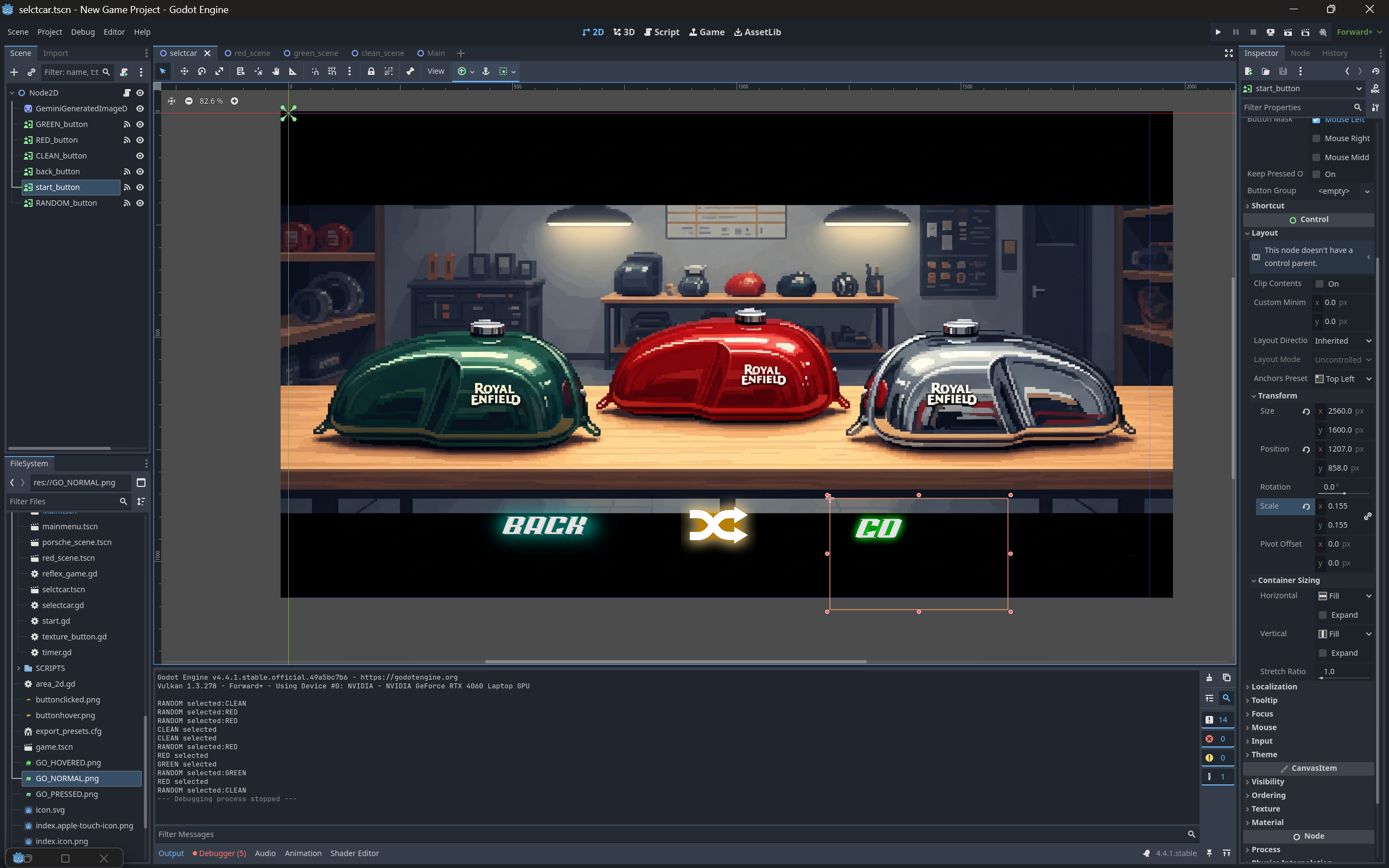Open the Inspector object history icon
1389x868 pixels.
pyautogui.click(x=1375, y=71)
